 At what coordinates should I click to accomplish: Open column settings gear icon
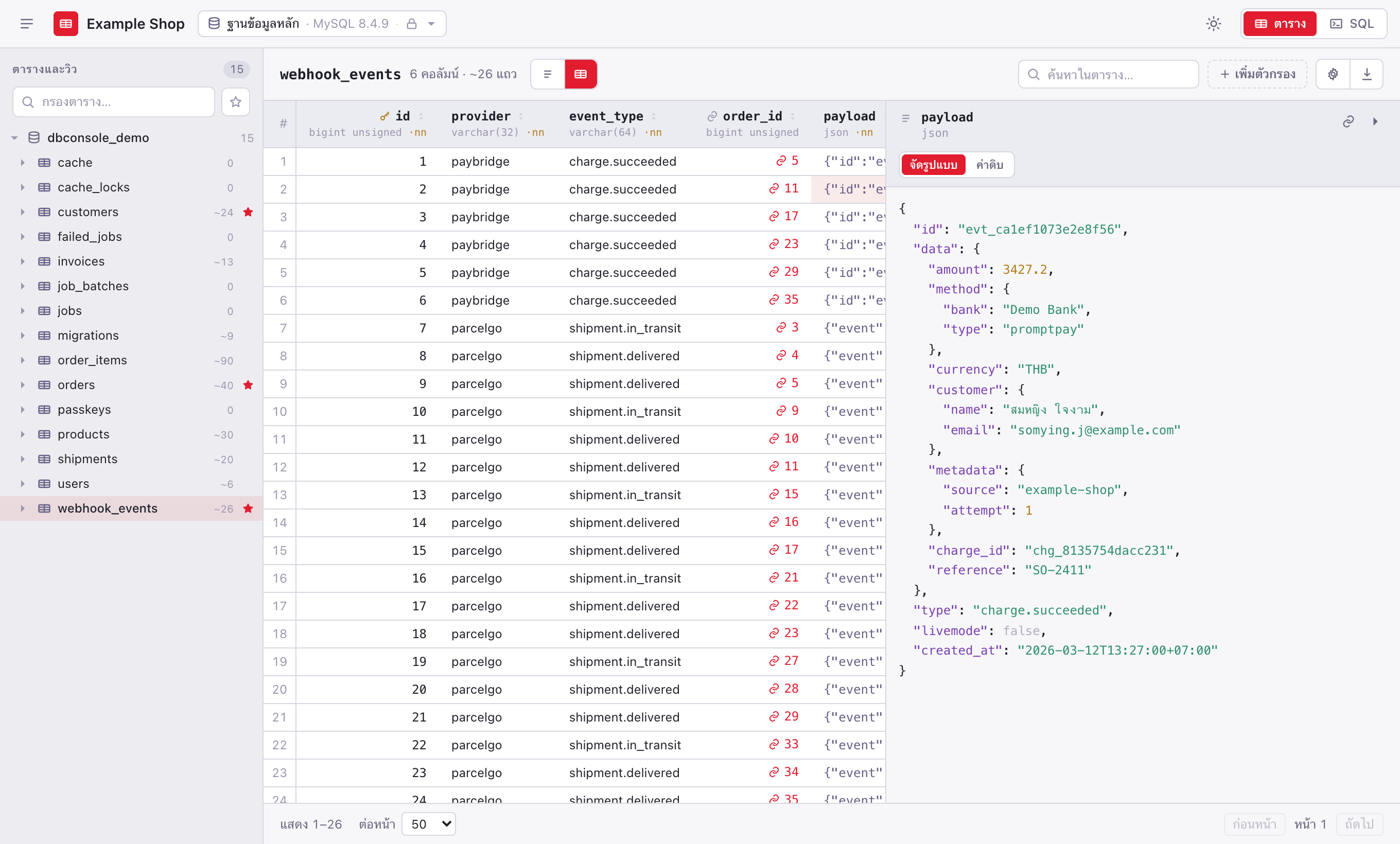(x=1333, y=74)
